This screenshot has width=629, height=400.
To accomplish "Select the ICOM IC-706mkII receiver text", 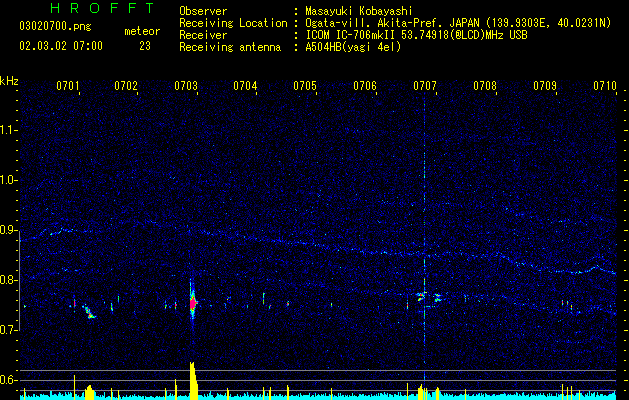I will (416, 35).
